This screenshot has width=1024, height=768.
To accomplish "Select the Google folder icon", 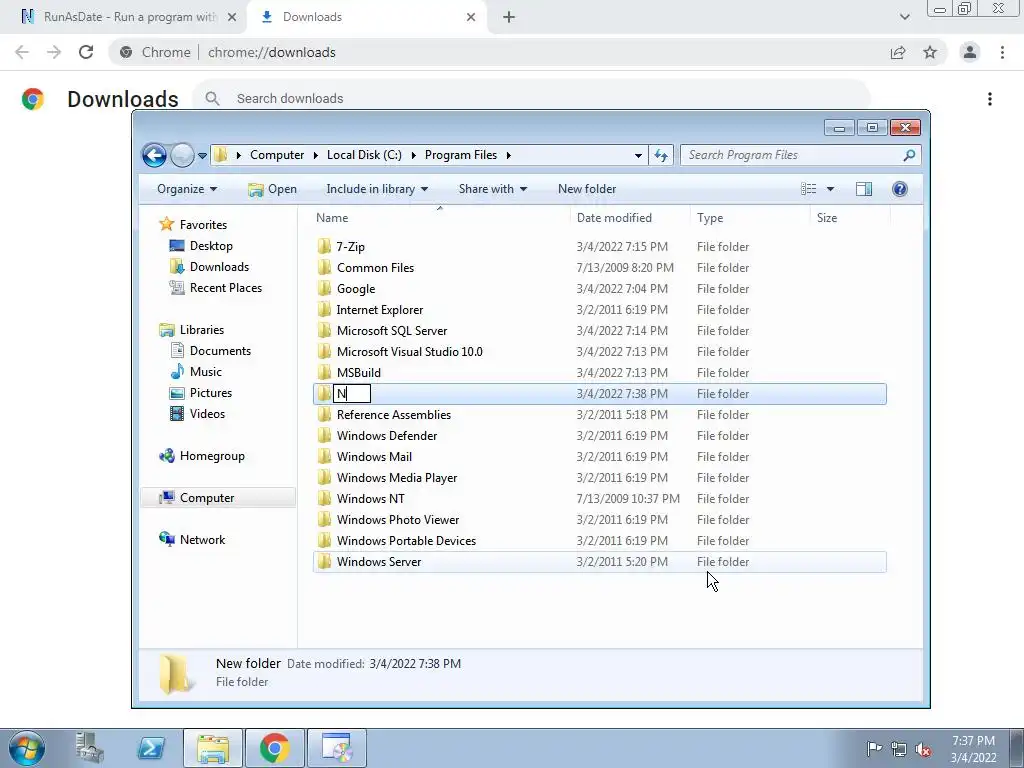I will 325,289.
